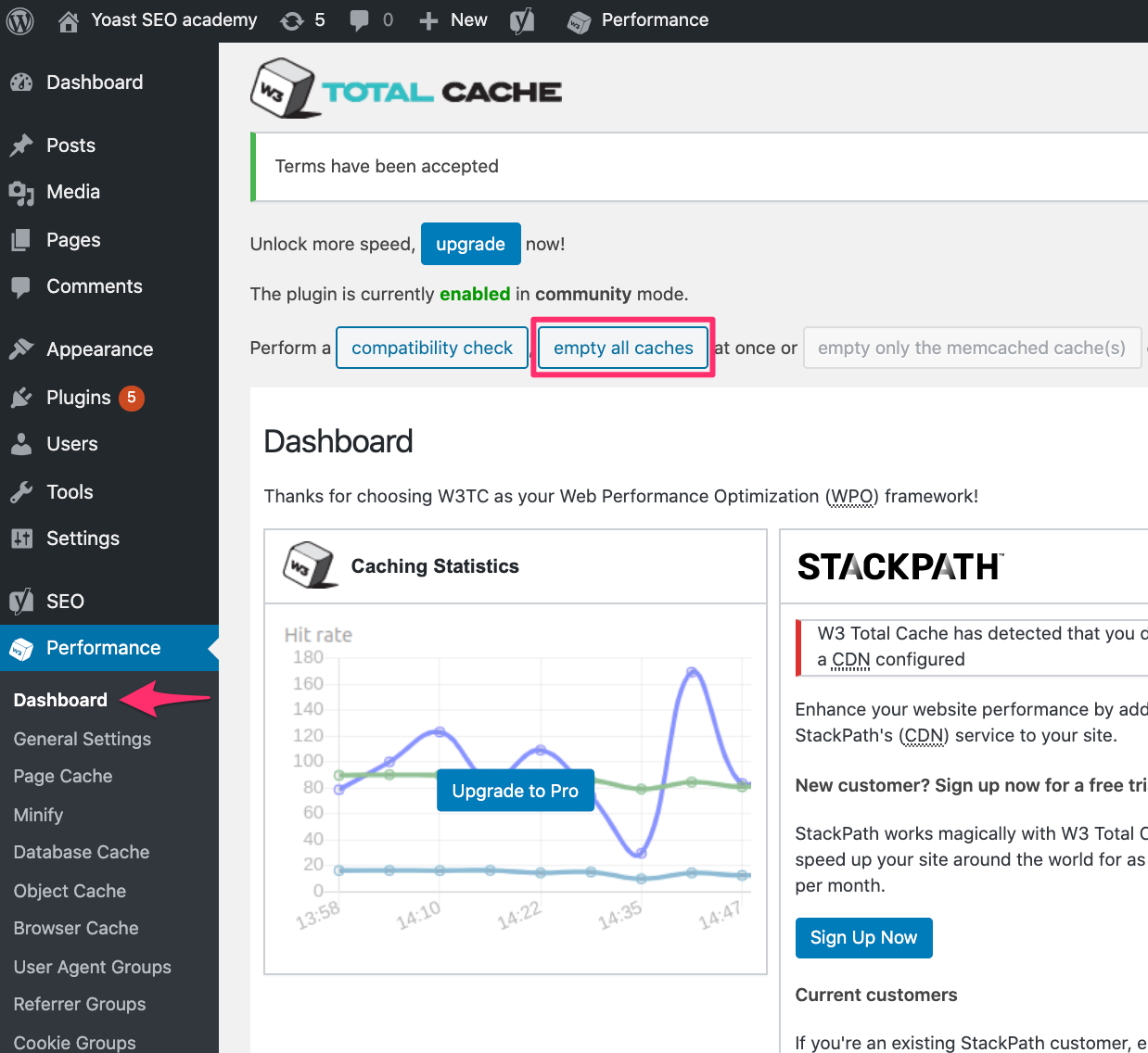1148x1053 pixels.
Task: Run a compatibility check
Action: tap(431, 348)
